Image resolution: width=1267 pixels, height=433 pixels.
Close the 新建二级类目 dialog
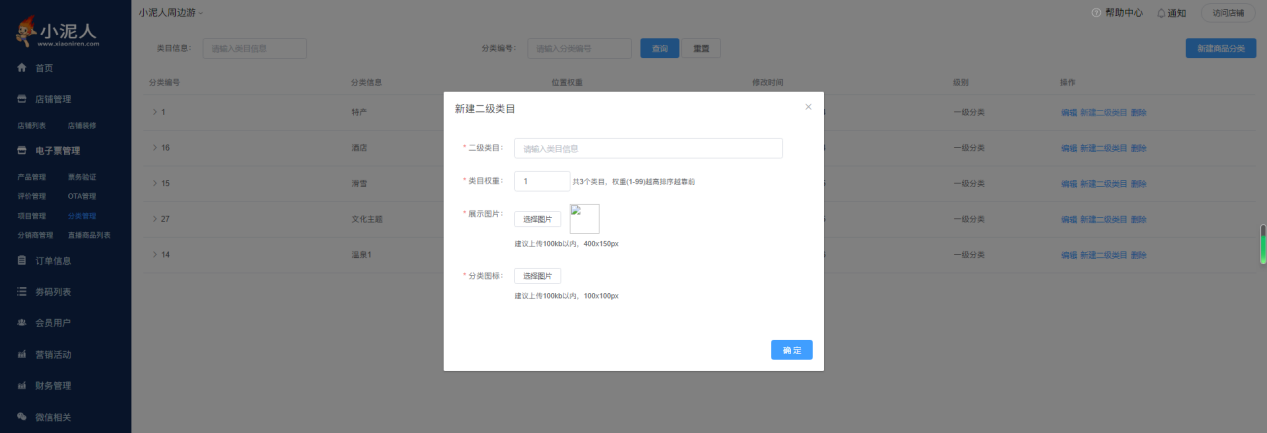pyautogui.click(x=808, y=107)
